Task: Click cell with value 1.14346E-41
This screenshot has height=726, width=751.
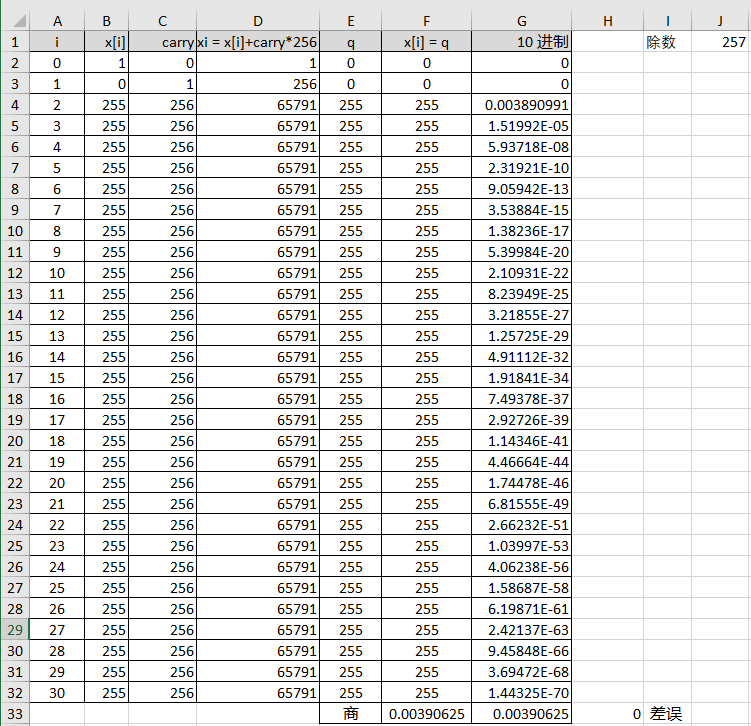Action: pyautogui.click(x=522, y=441)
